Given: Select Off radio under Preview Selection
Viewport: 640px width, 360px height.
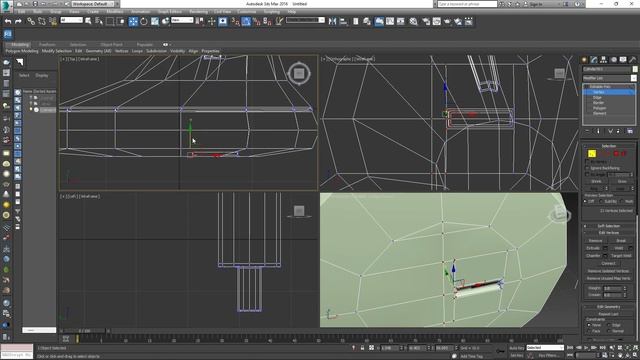Looking at the screenshot, I should [x=586, y=202].
